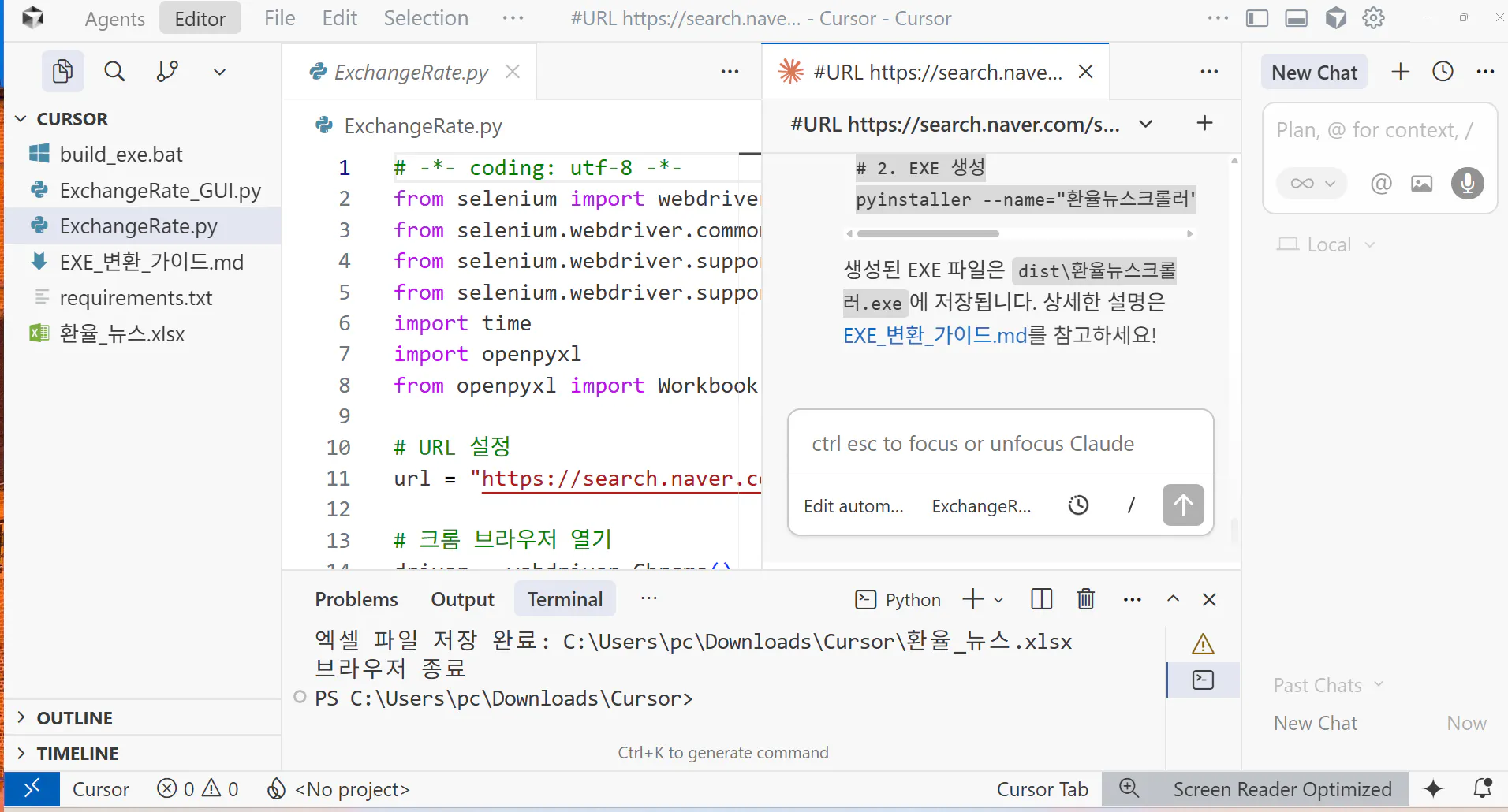The width and height of the screenshot is (1508, 812).
Task: Collapse the CURSOR folder section
Action: coord(73,119)
